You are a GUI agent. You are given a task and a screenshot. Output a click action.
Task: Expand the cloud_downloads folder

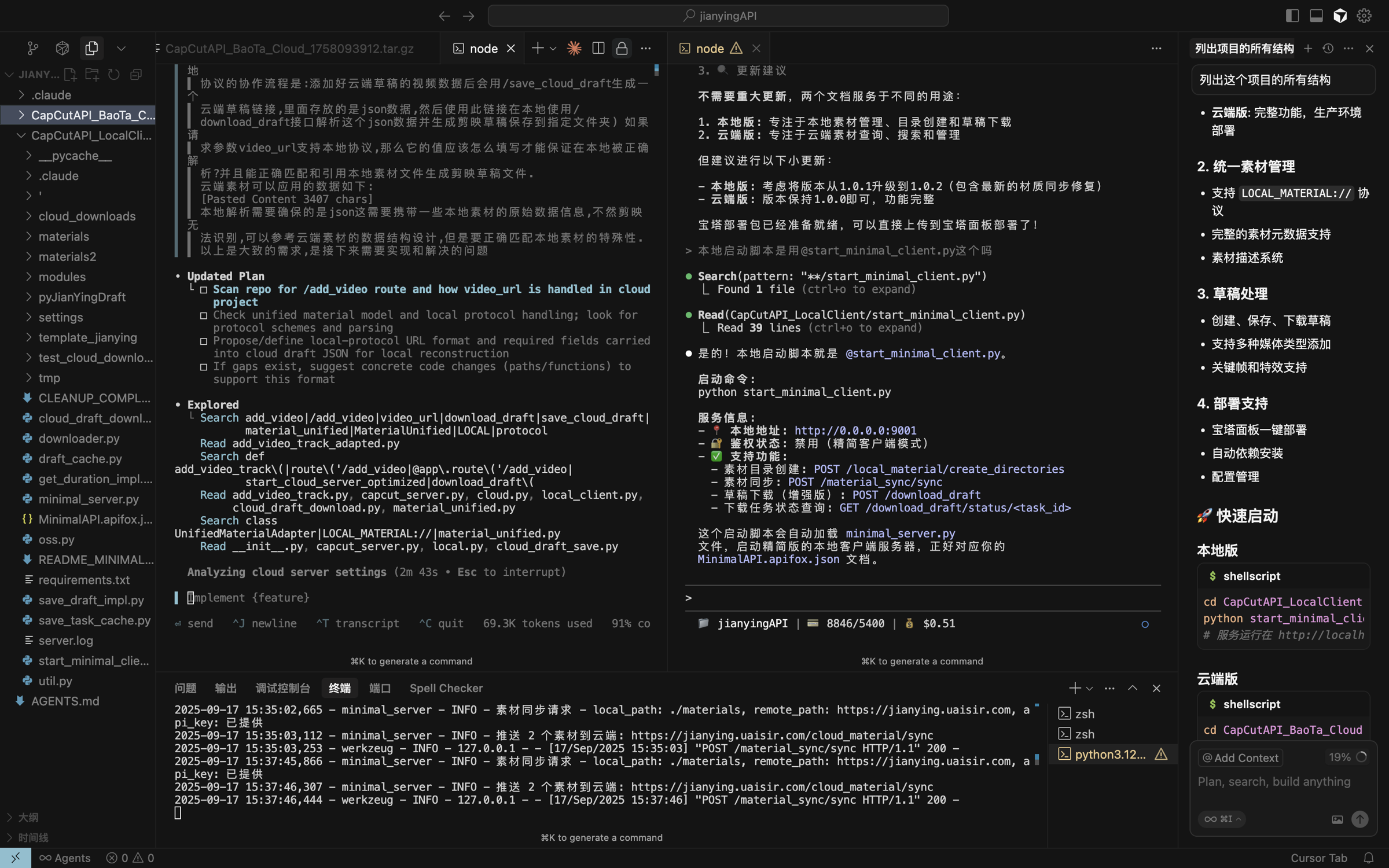click(87, 216)
